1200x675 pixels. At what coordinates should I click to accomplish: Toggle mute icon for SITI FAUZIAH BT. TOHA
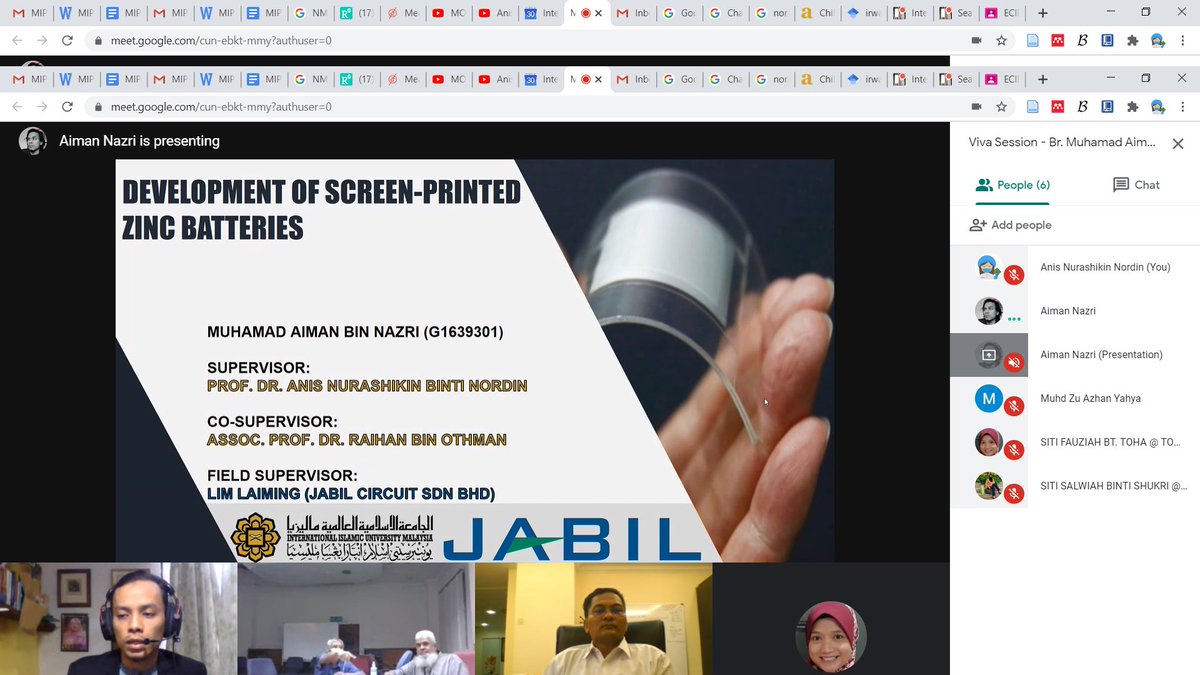(x=1014, y=450)
